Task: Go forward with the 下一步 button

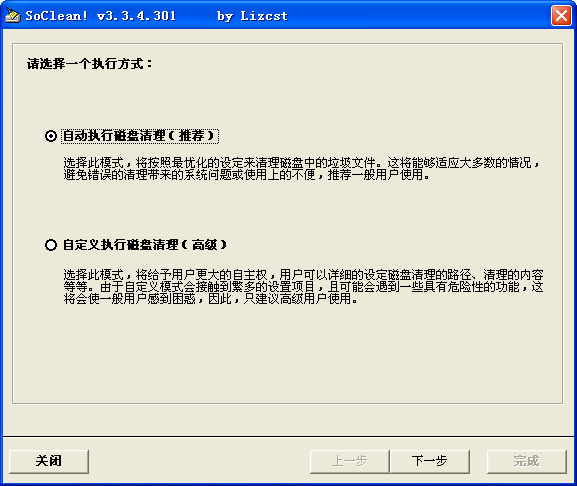Action: coord(429,461)
